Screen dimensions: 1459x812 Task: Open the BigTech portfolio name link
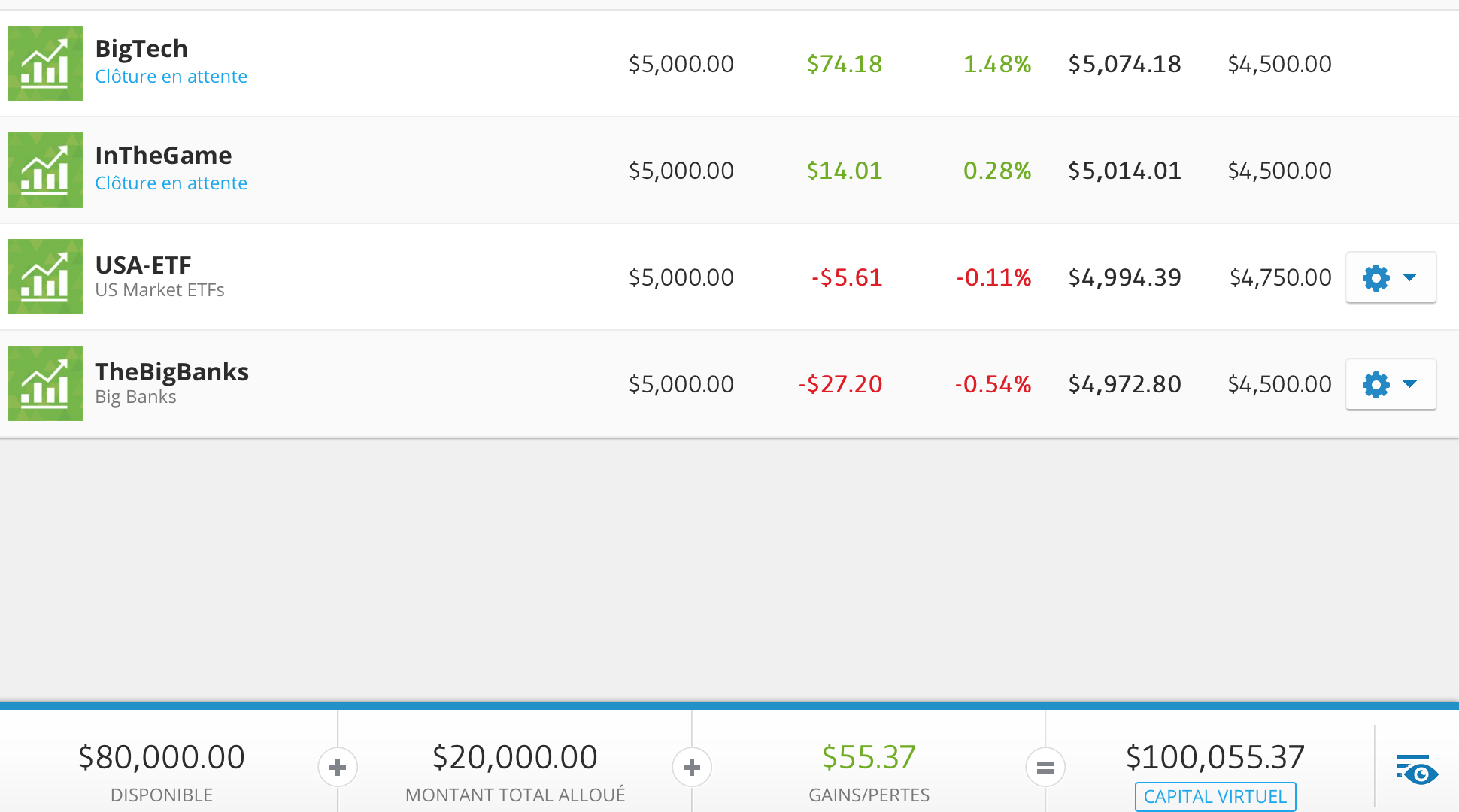click(x=141, y=49)
